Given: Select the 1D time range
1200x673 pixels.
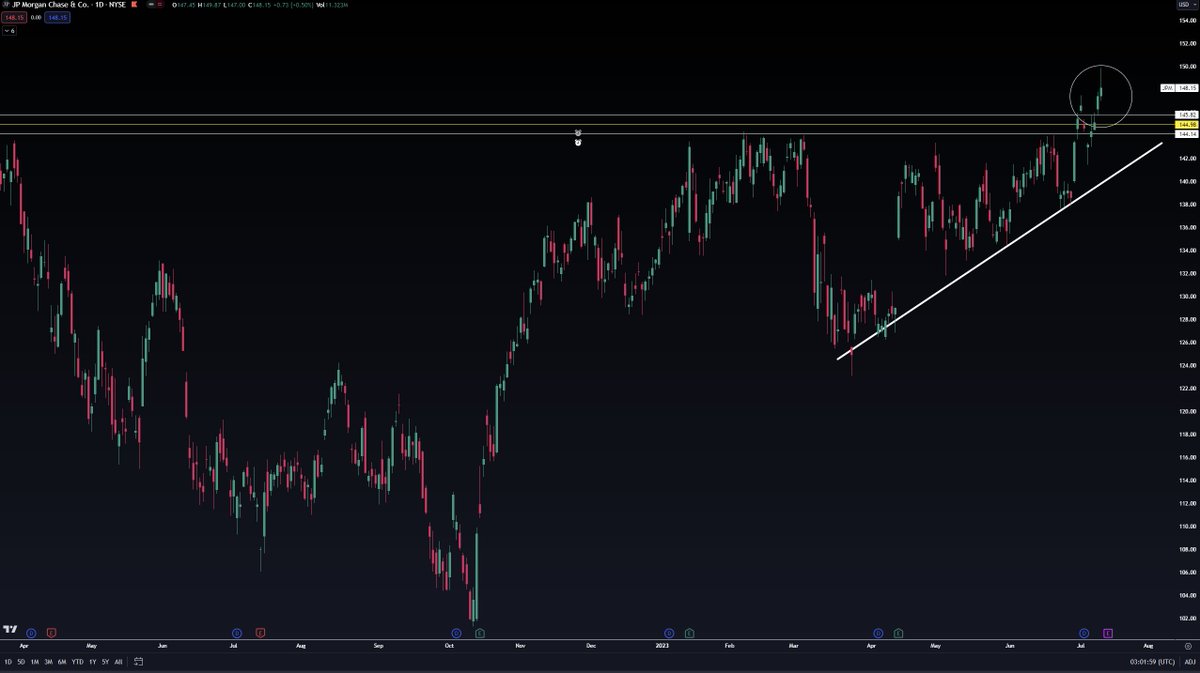Looking at the screenshot, I should 8,662.
